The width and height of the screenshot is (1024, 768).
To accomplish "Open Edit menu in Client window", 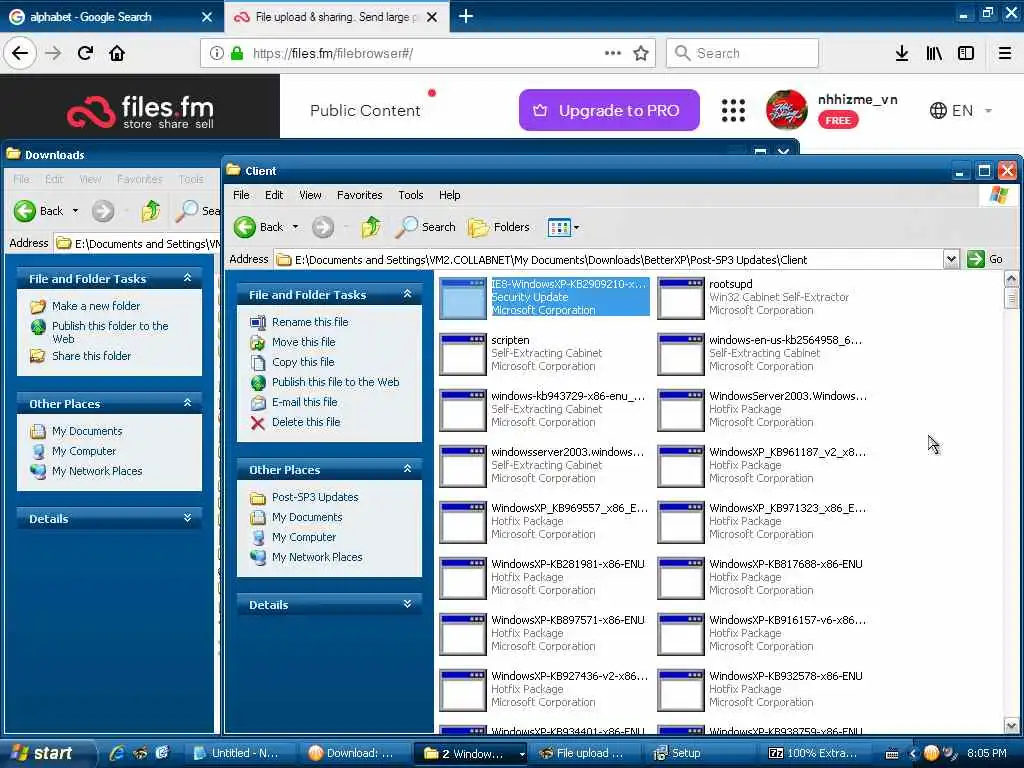I will click(274, 195).
